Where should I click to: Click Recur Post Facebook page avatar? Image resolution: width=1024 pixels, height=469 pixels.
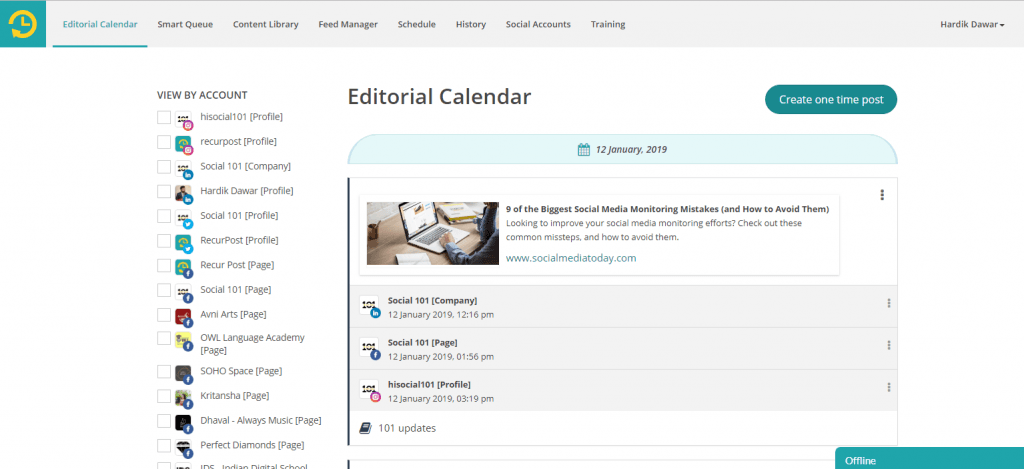pyautogui.click(x=184, y=268)
